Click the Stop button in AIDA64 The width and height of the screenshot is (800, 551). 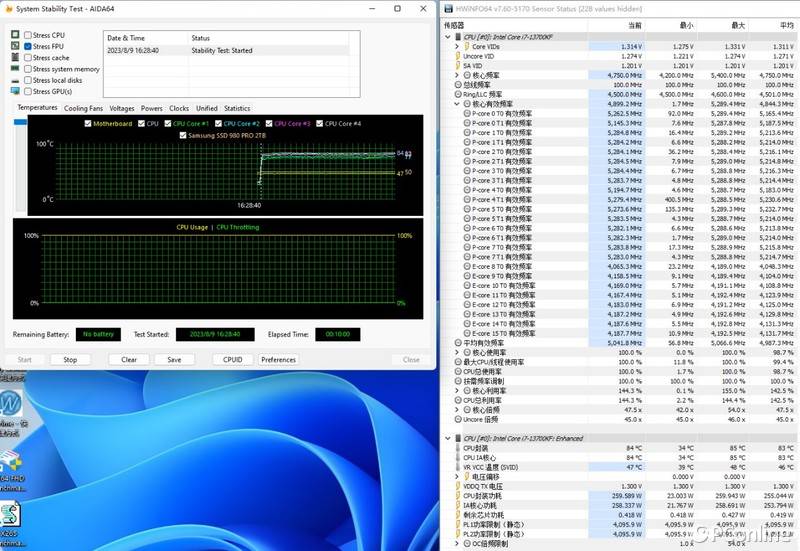click(x=70, y=360)
